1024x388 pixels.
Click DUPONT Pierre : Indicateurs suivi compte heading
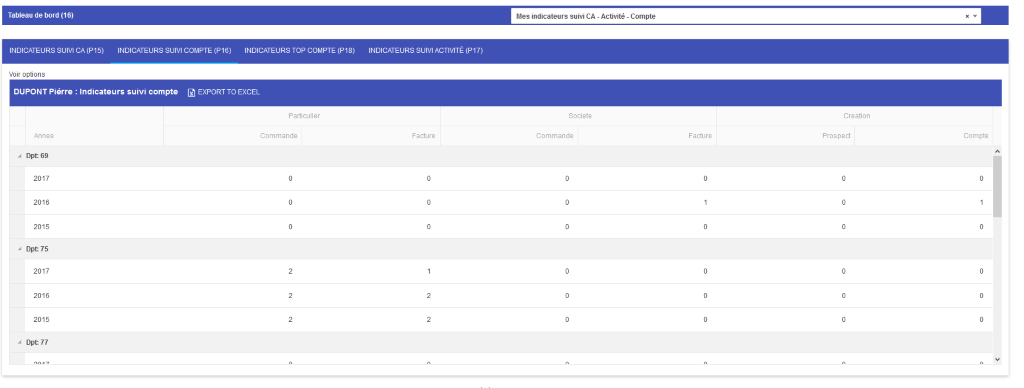pyautogui.click(x=95, y=92)
